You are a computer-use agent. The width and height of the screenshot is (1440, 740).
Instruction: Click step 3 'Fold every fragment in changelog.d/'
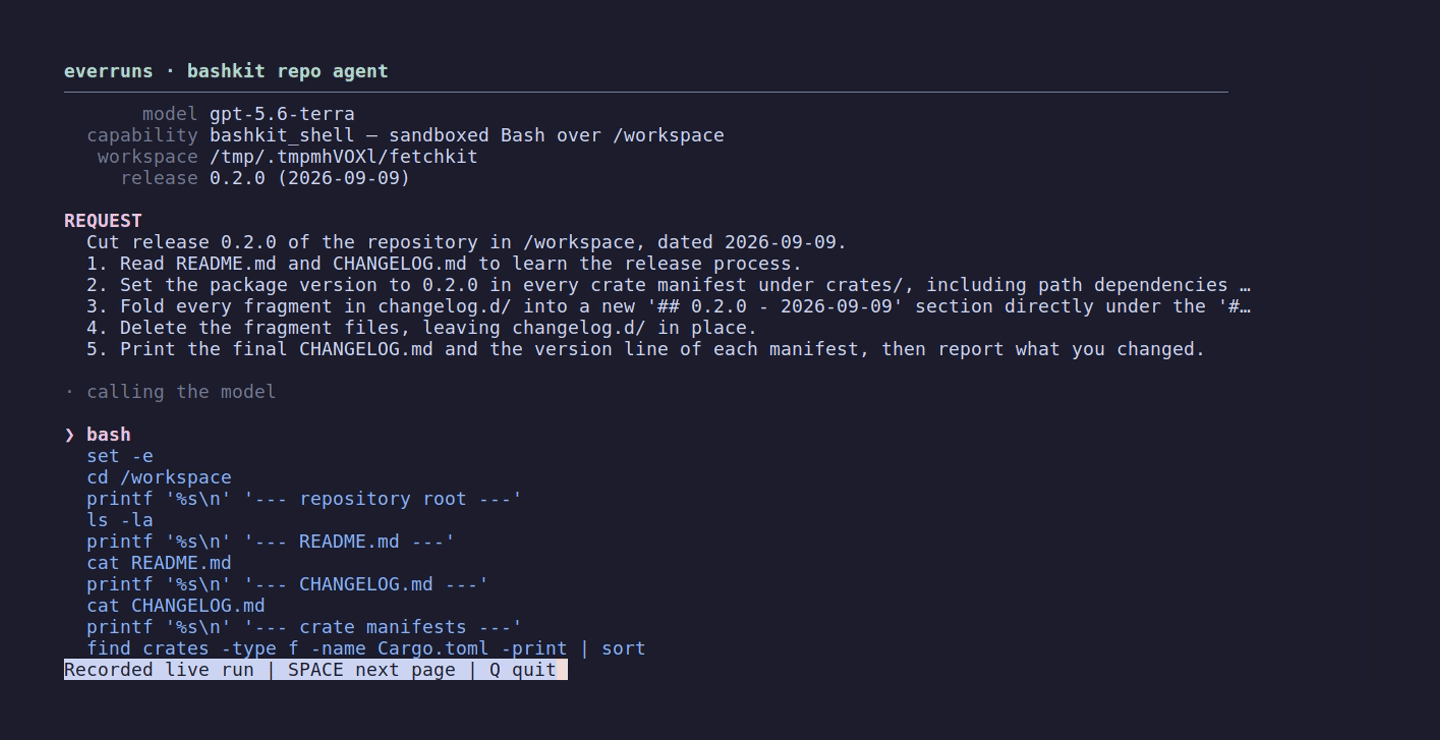coord(668,306)
